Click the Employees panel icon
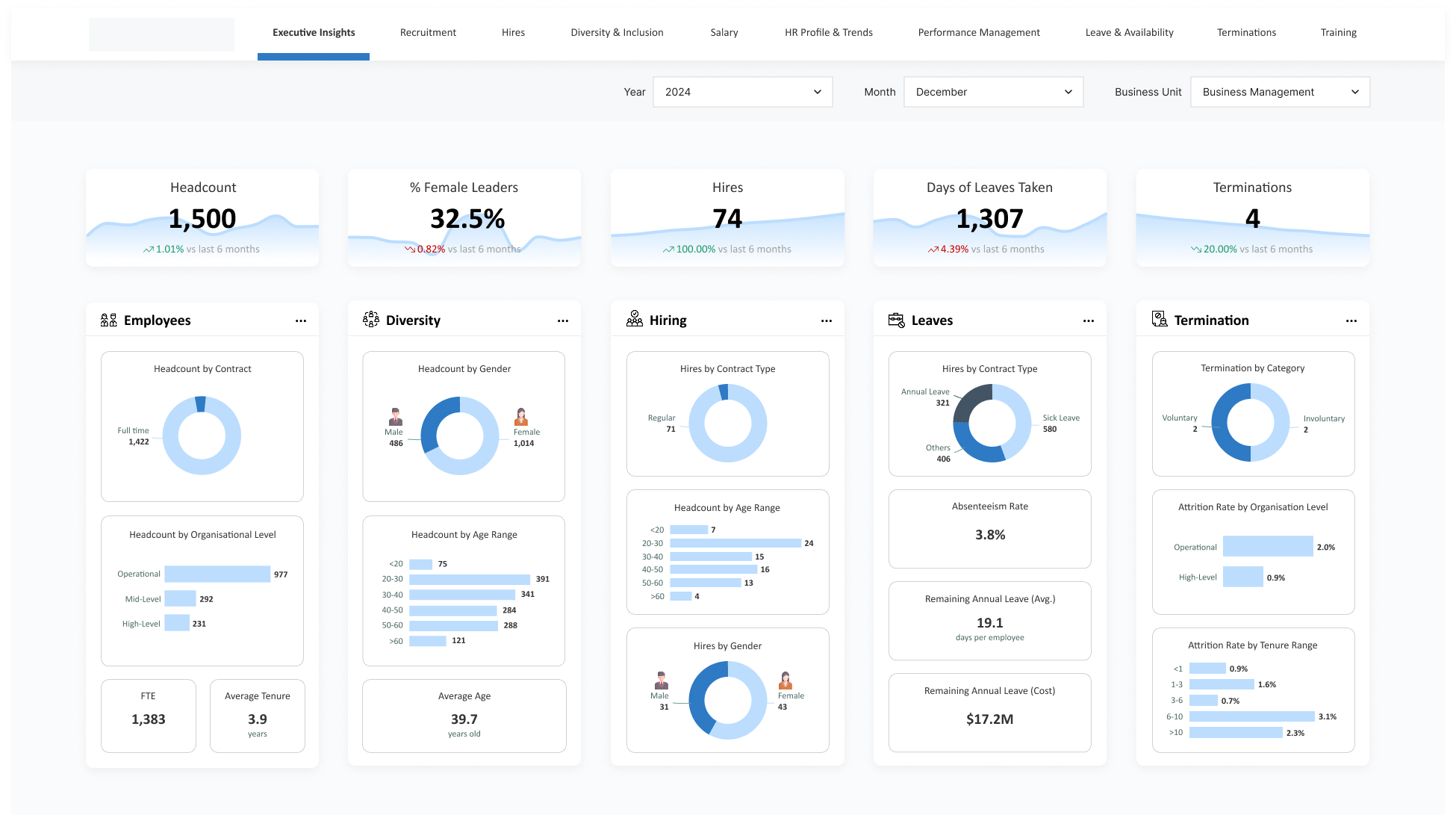Screen dimensions: 1456x815 tap(108, 320)
